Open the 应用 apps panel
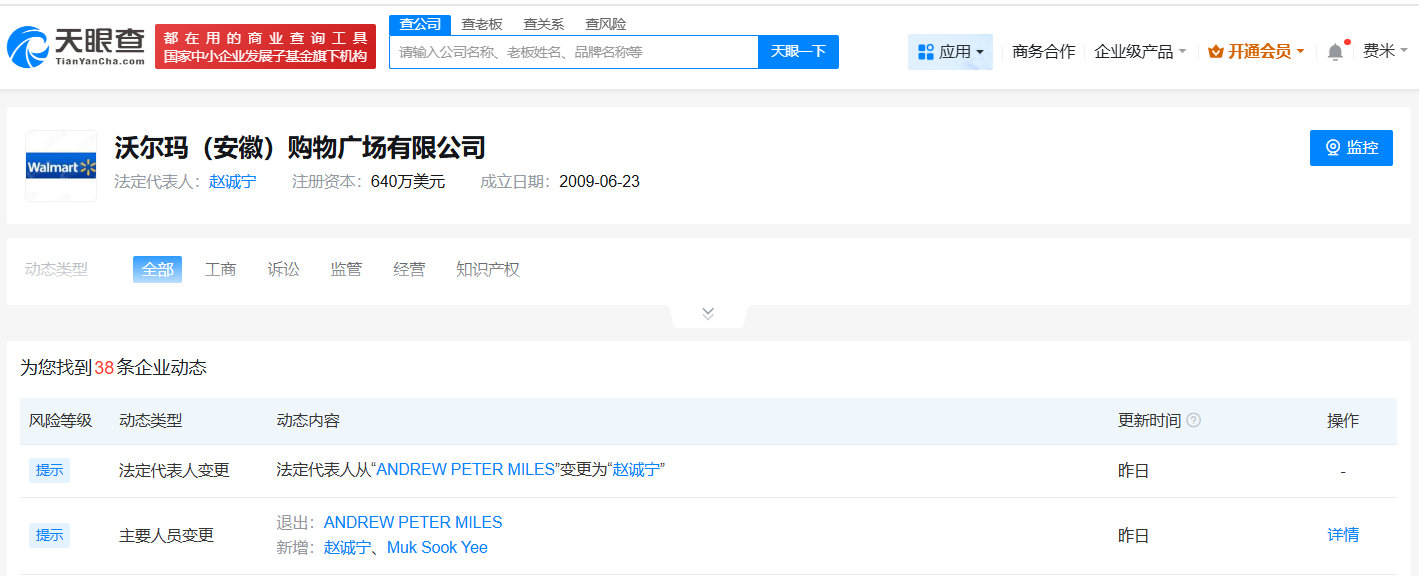Image resolution: width=1419 pixels, height=576 pixels. [x=949, y=50]
